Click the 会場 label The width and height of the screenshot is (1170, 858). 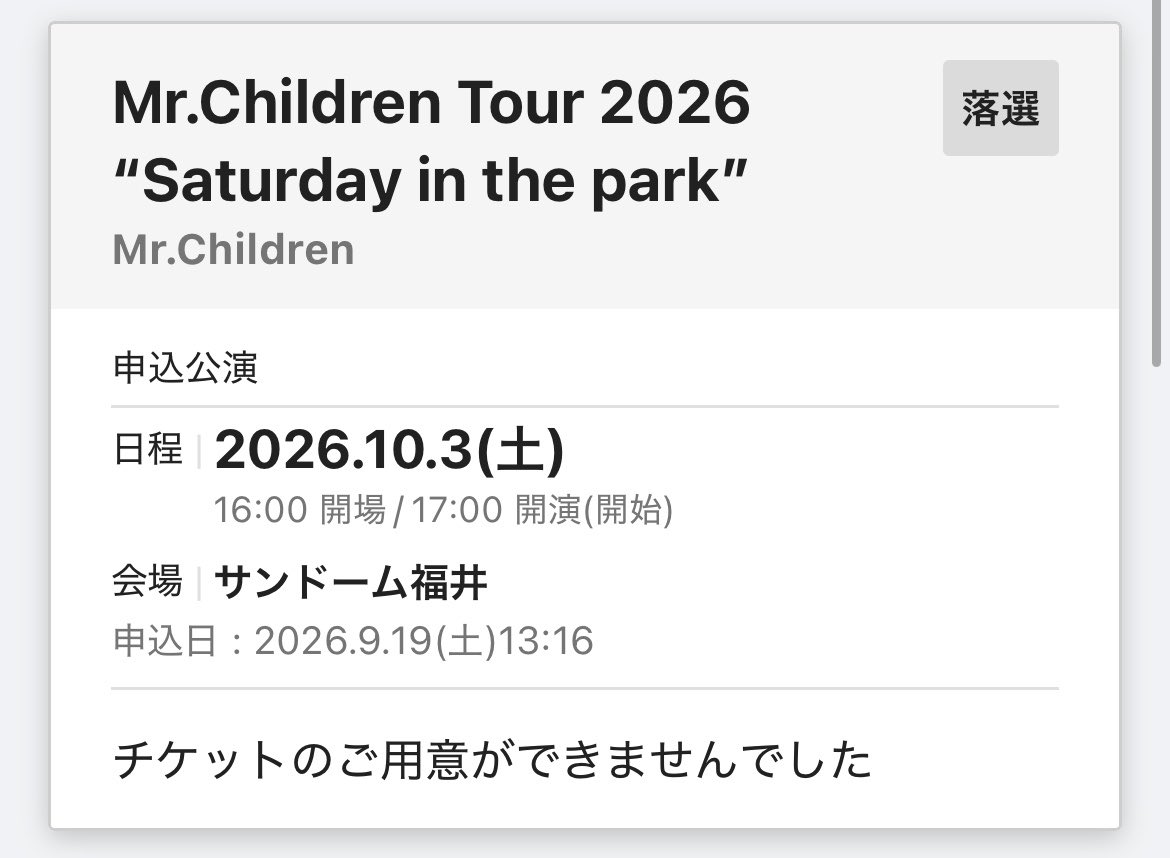click(148, 582)
